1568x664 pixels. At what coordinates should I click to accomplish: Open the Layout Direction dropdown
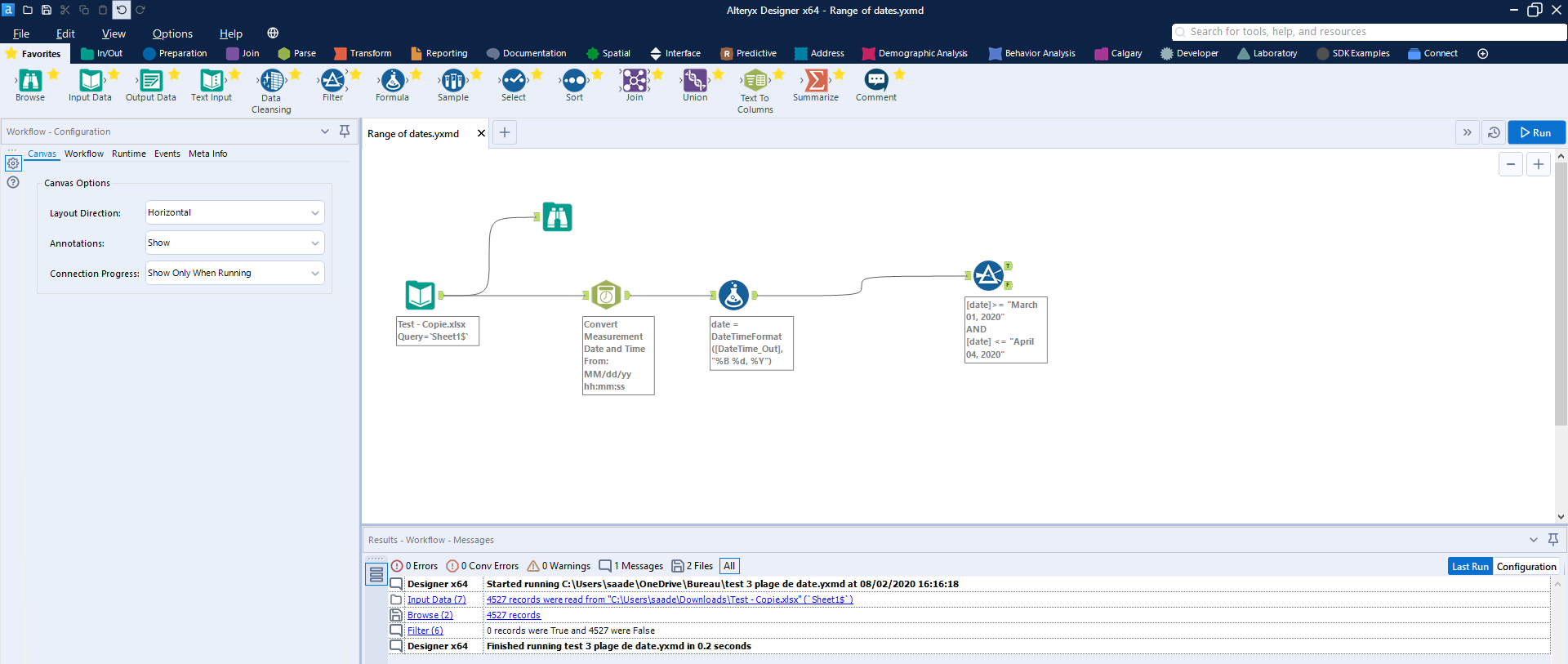pyautogui.click(x=234, y=212)
